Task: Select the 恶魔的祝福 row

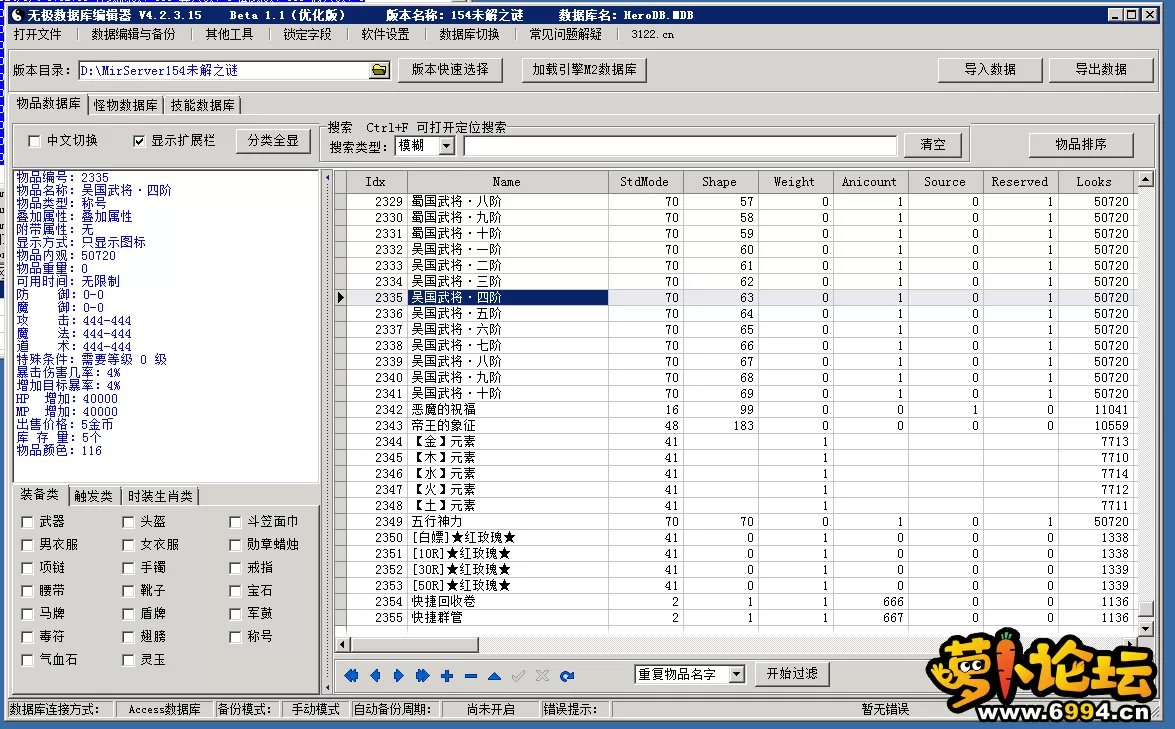Action: (734, 410)
